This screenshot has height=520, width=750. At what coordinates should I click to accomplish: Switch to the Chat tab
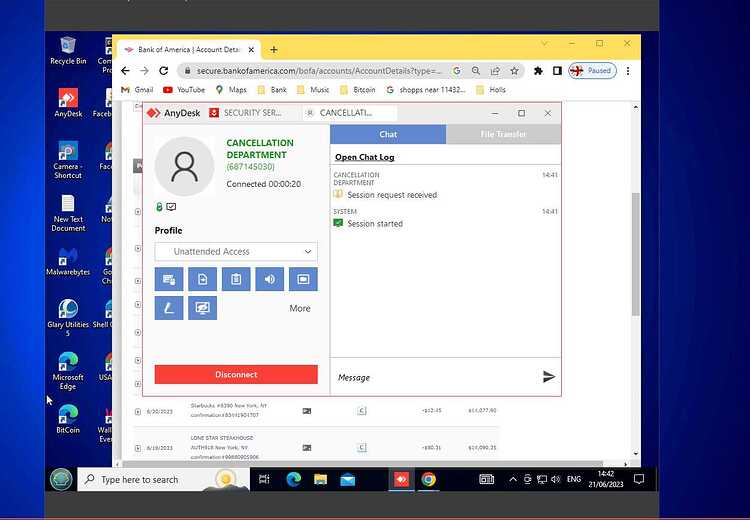point(388,134)
